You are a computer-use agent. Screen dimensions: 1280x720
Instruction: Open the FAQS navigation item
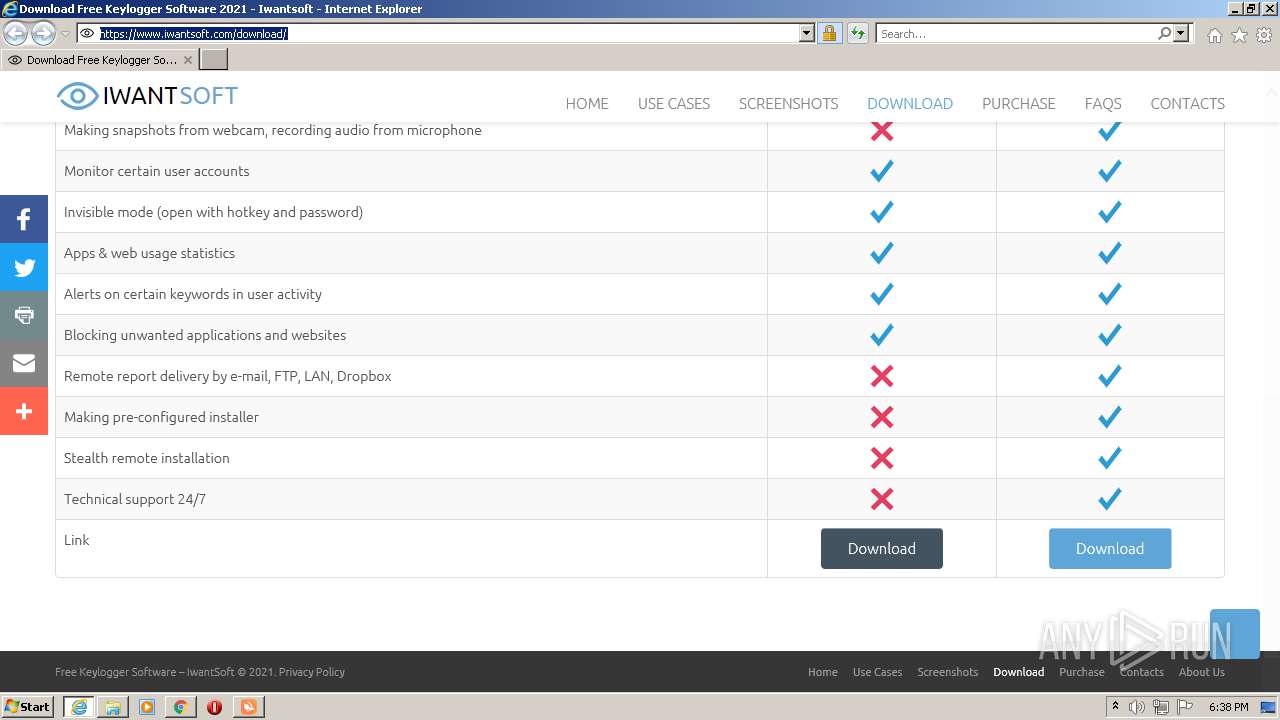click(x=1103, y=103)
